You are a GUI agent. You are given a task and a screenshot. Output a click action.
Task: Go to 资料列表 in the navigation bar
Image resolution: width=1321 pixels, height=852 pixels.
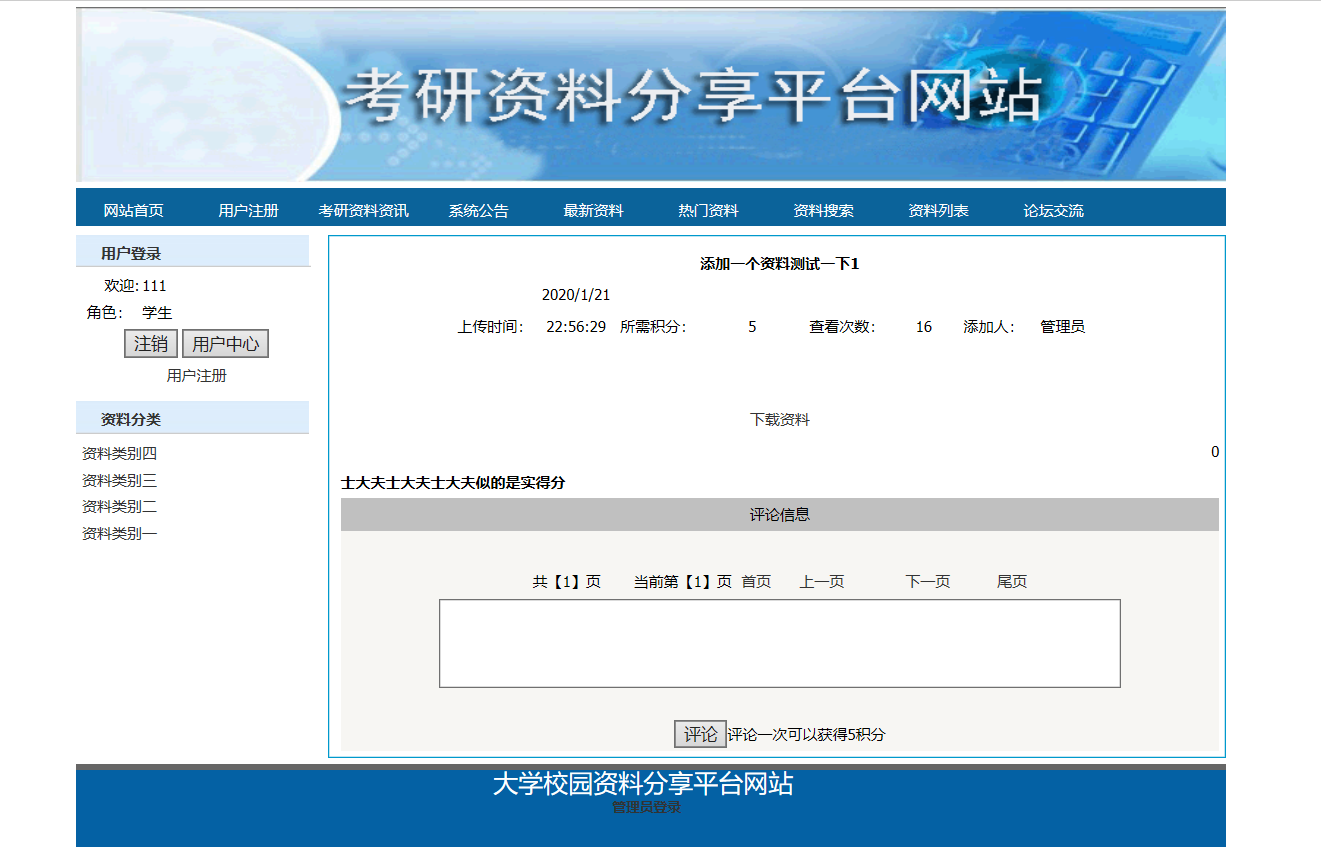click(x=938, y=211)
